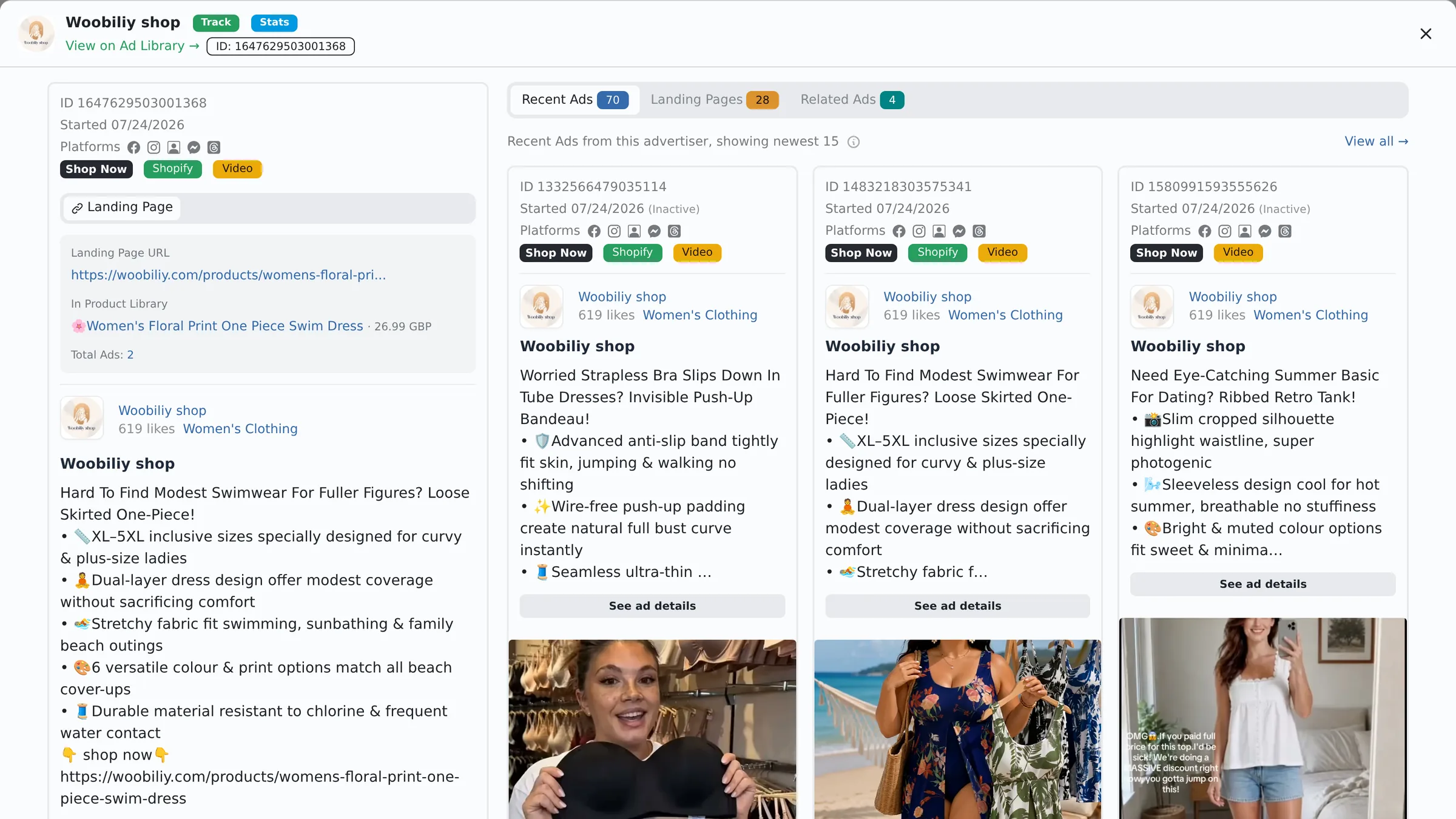Open the blue Stats button
The image size is (1456, 819).
[274, 22]
